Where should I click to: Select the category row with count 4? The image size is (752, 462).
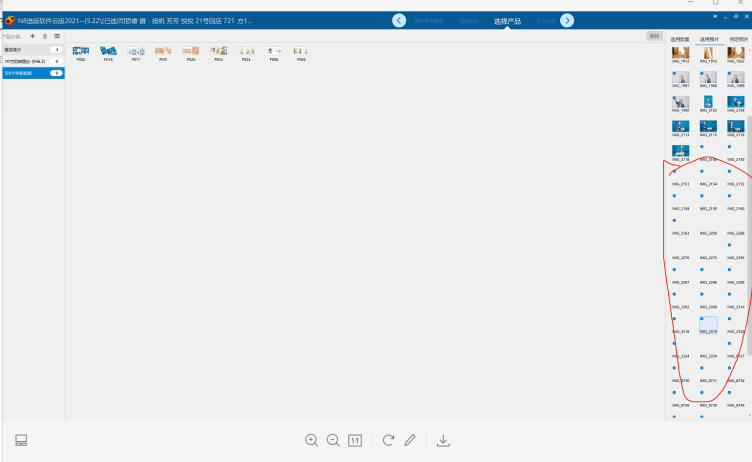[x=33, y=49]
